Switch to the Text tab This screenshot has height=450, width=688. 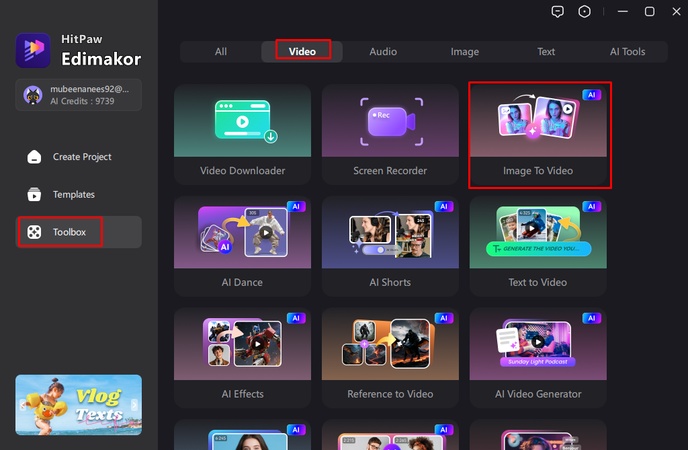(x=546, y=52)
